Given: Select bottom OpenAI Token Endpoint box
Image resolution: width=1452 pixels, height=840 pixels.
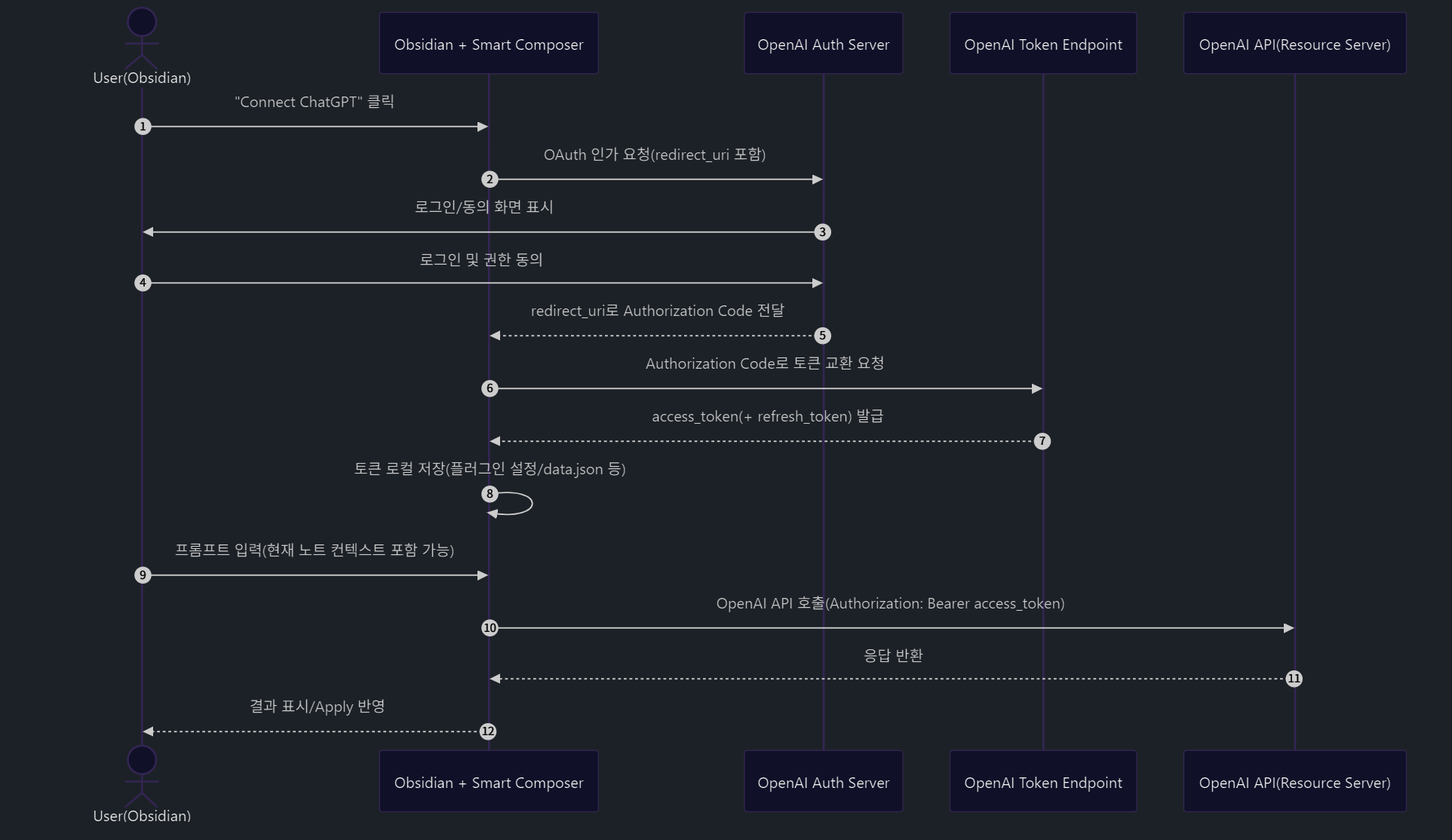Looking at the screenshot, I should point(1042,782).
